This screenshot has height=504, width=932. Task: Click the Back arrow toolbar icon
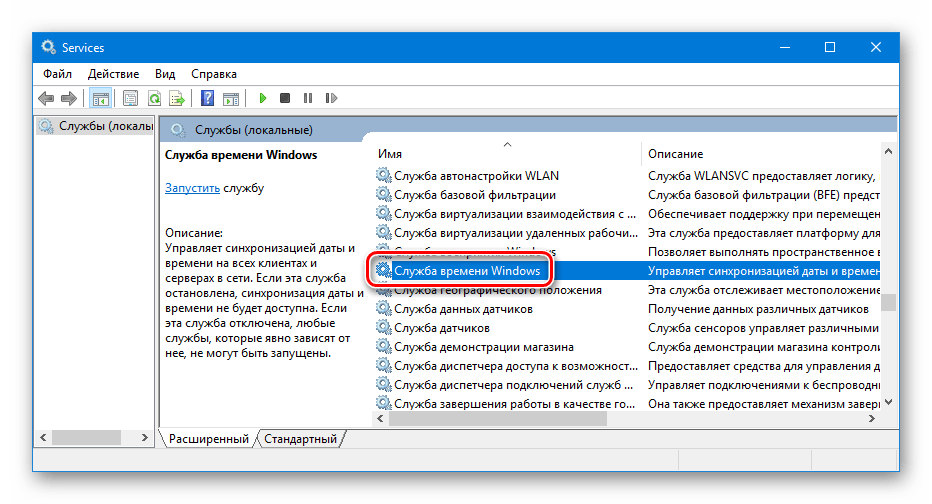[x=46, y=98]
